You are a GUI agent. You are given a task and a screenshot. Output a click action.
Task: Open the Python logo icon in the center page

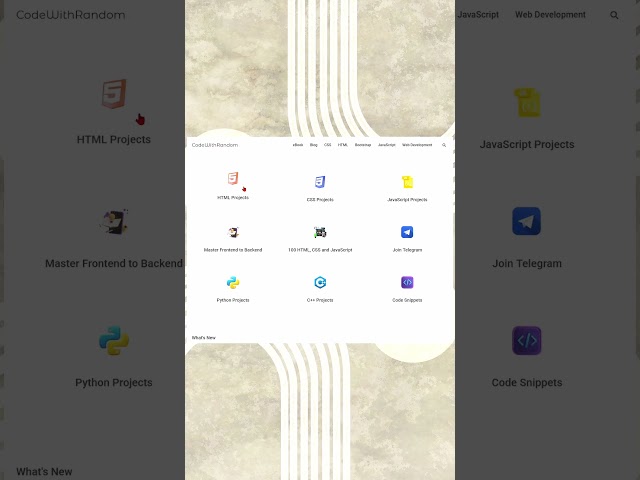click(x=233, y=282)
